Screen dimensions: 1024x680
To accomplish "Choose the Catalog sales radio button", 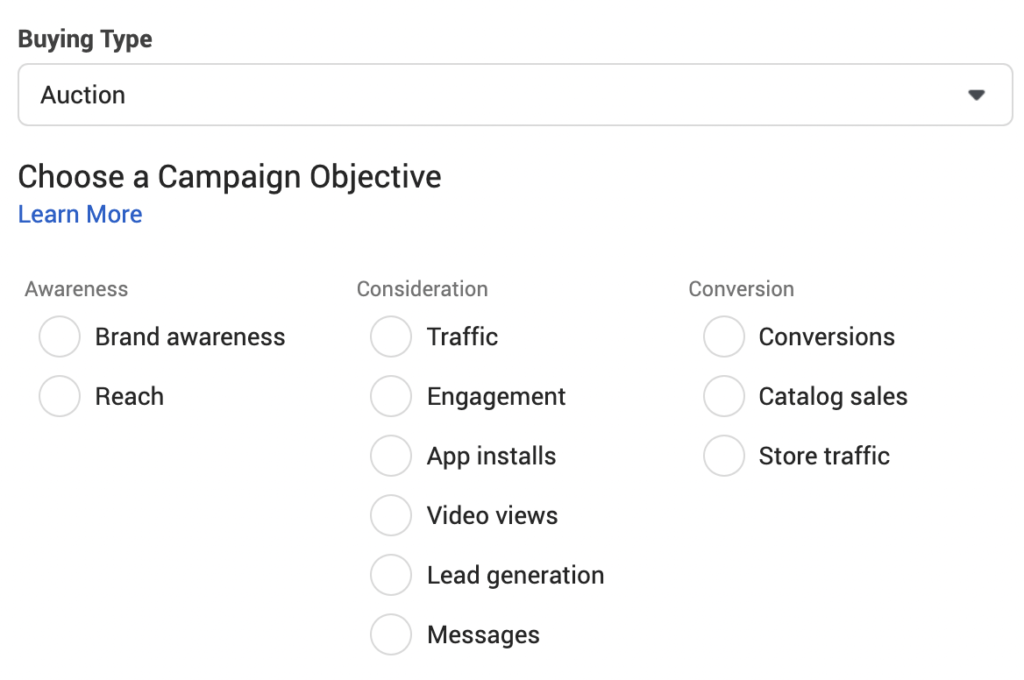I will click(724, 397).
